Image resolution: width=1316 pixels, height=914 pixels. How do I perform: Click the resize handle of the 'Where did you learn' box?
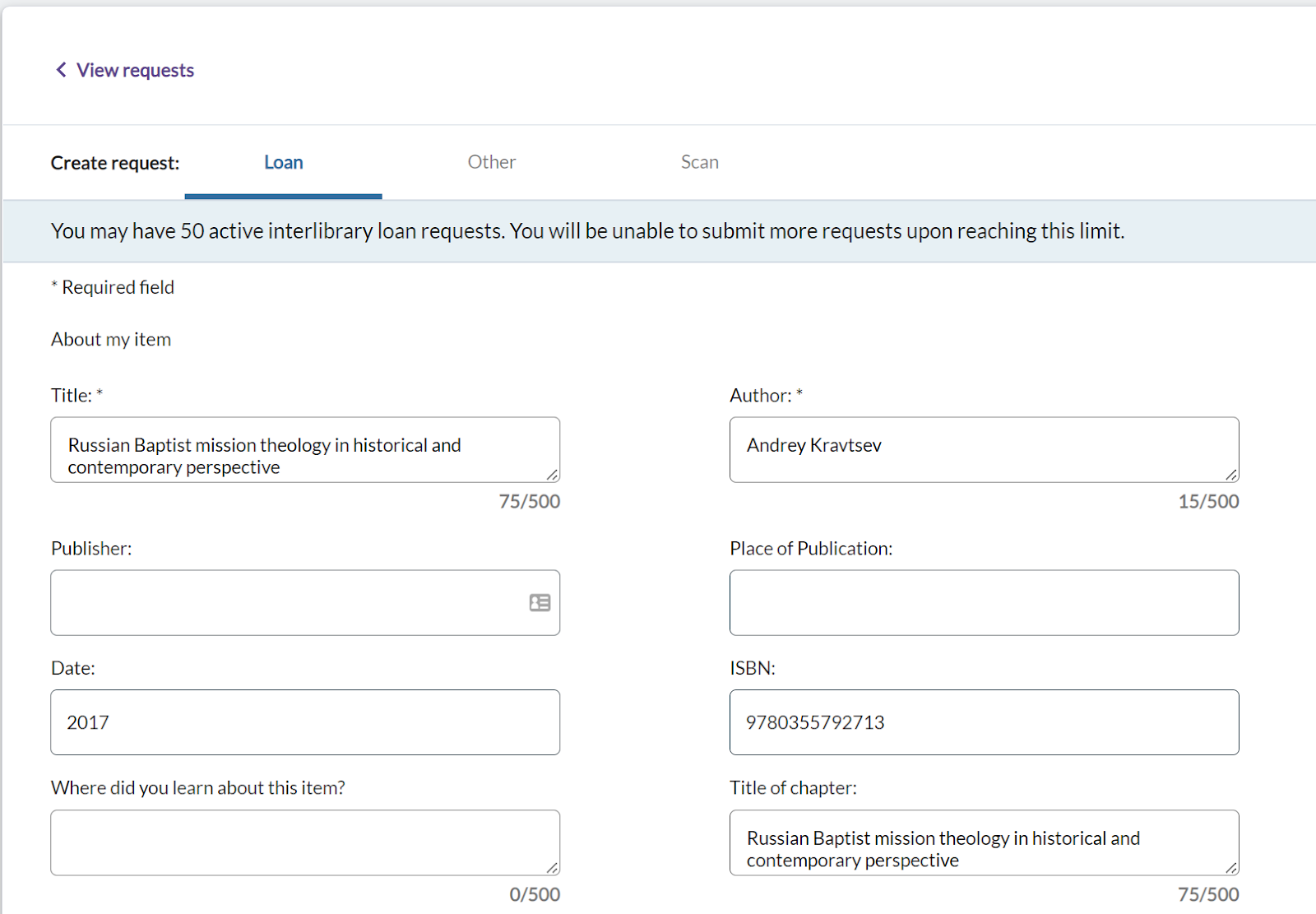tap(553, 868)
